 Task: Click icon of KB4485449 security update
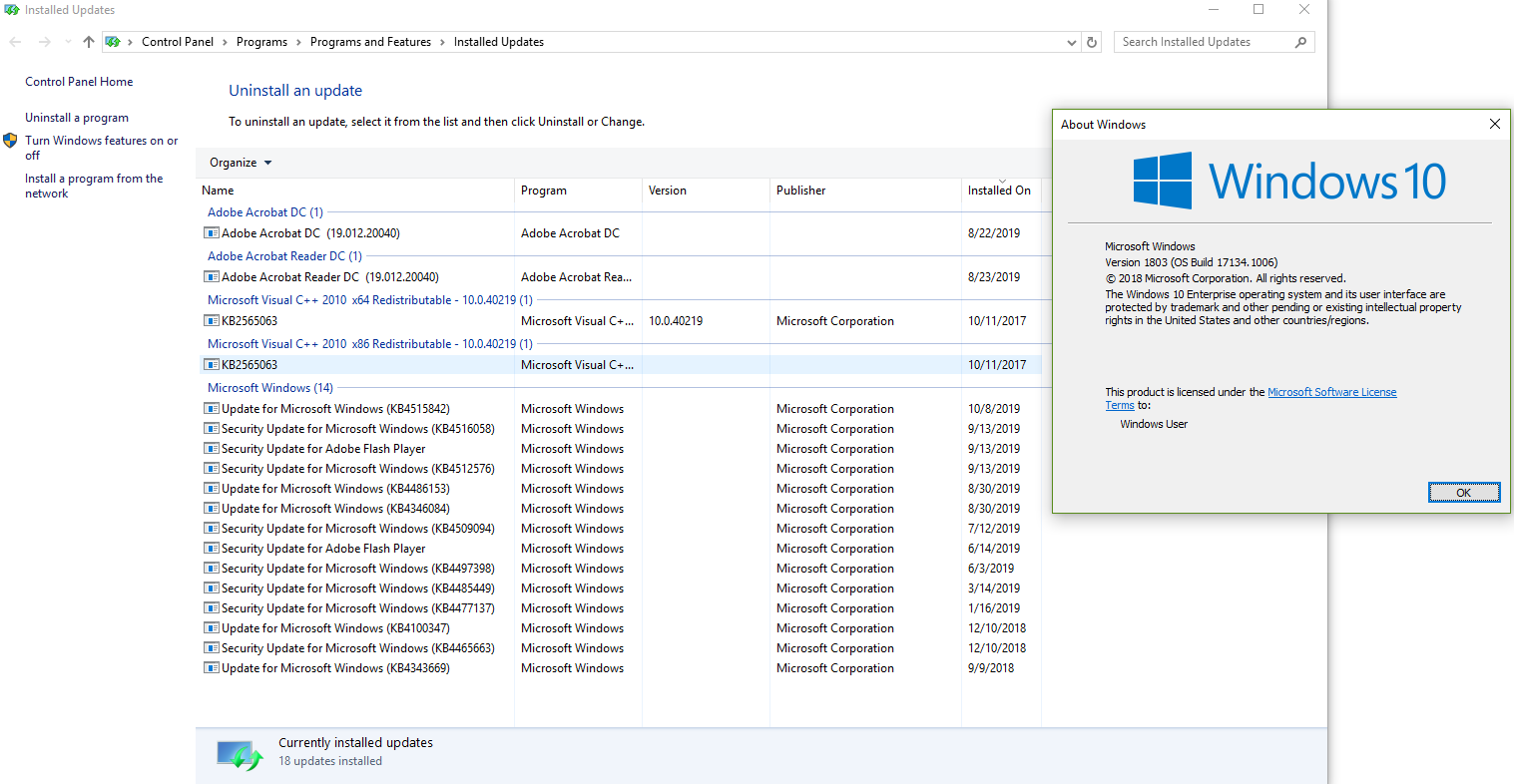point(212,588)
